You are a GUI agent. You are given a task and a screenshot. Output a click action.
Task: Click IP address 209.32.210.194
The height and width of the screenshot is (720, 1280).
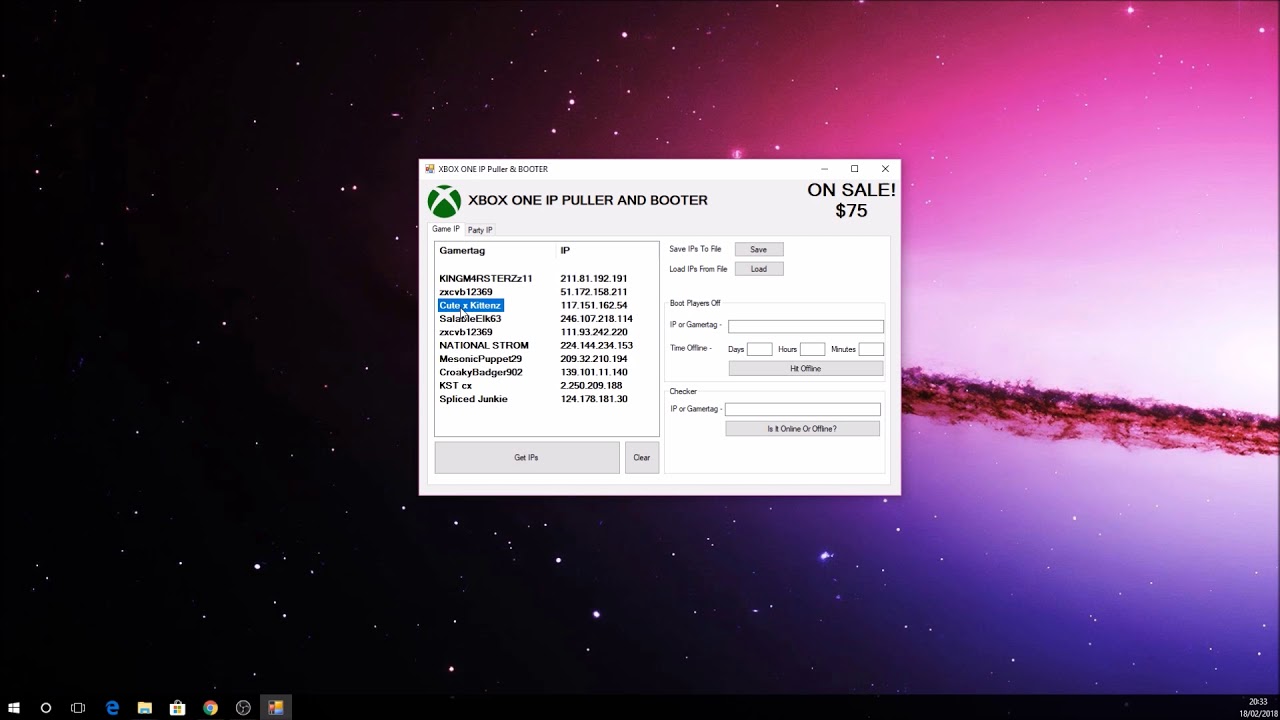tap(594, 359)
